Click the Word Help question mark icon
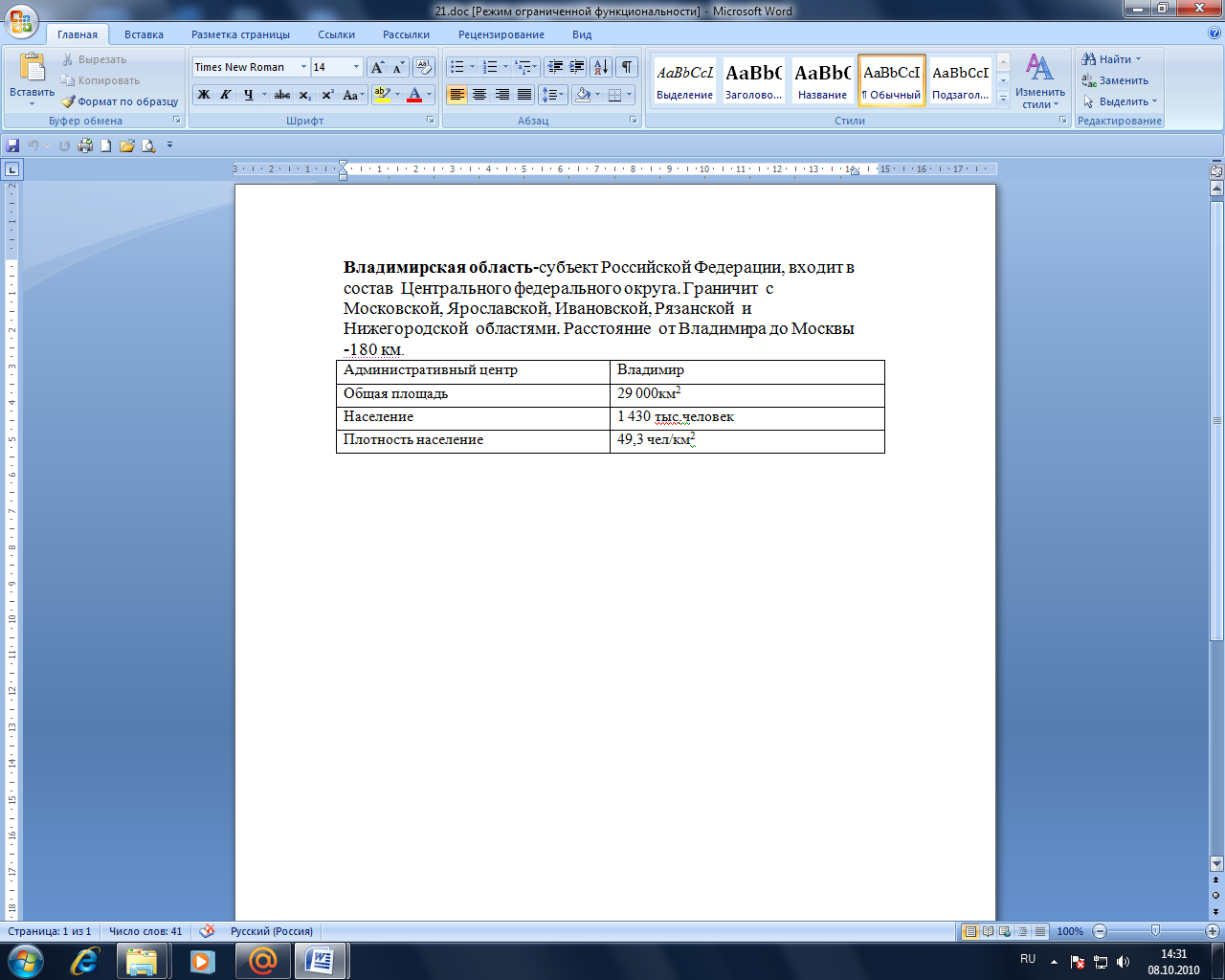 point(1214,33)
